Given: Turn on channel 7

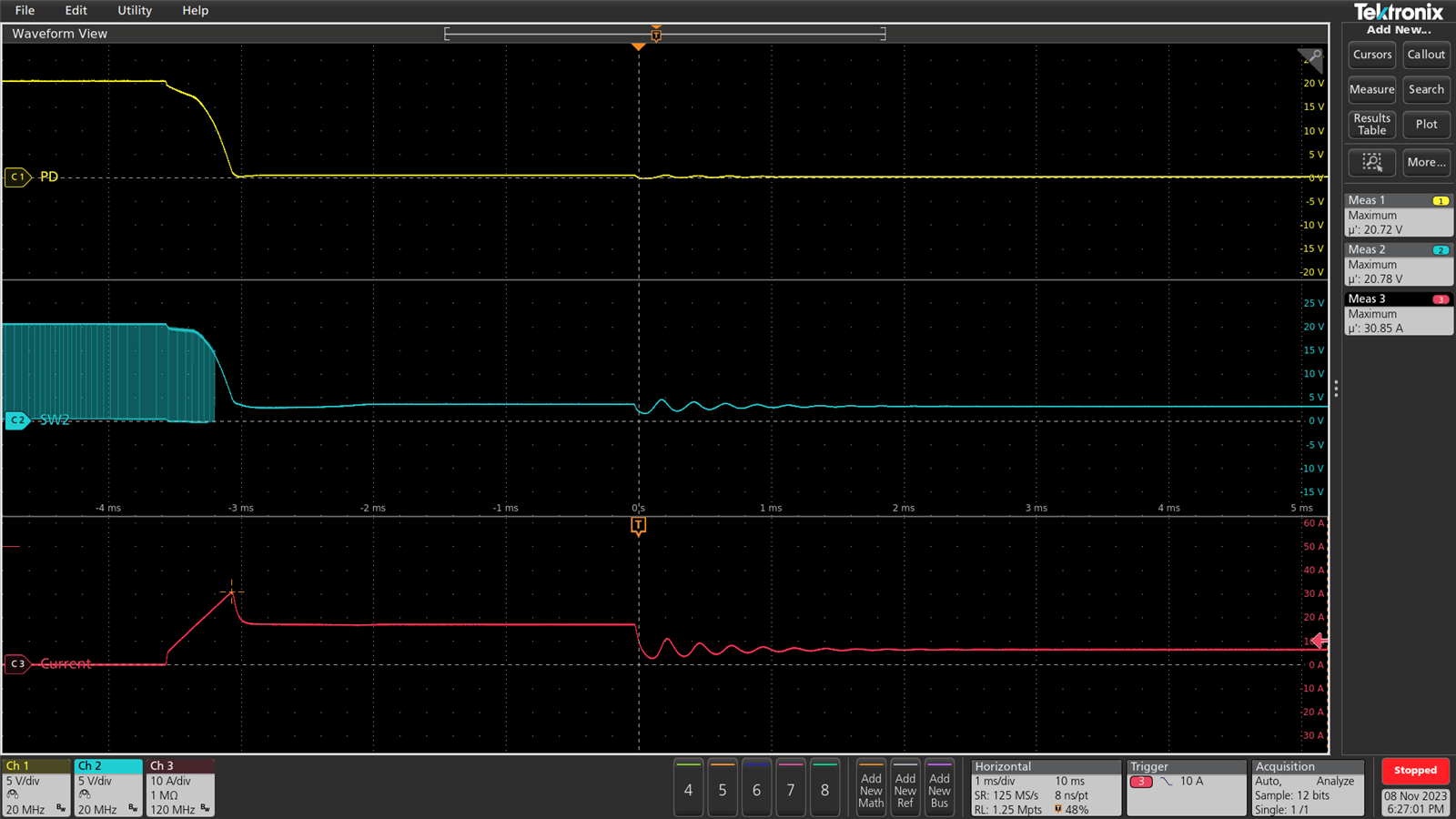Looking at the screenshot, I should (x=791, y=788).
